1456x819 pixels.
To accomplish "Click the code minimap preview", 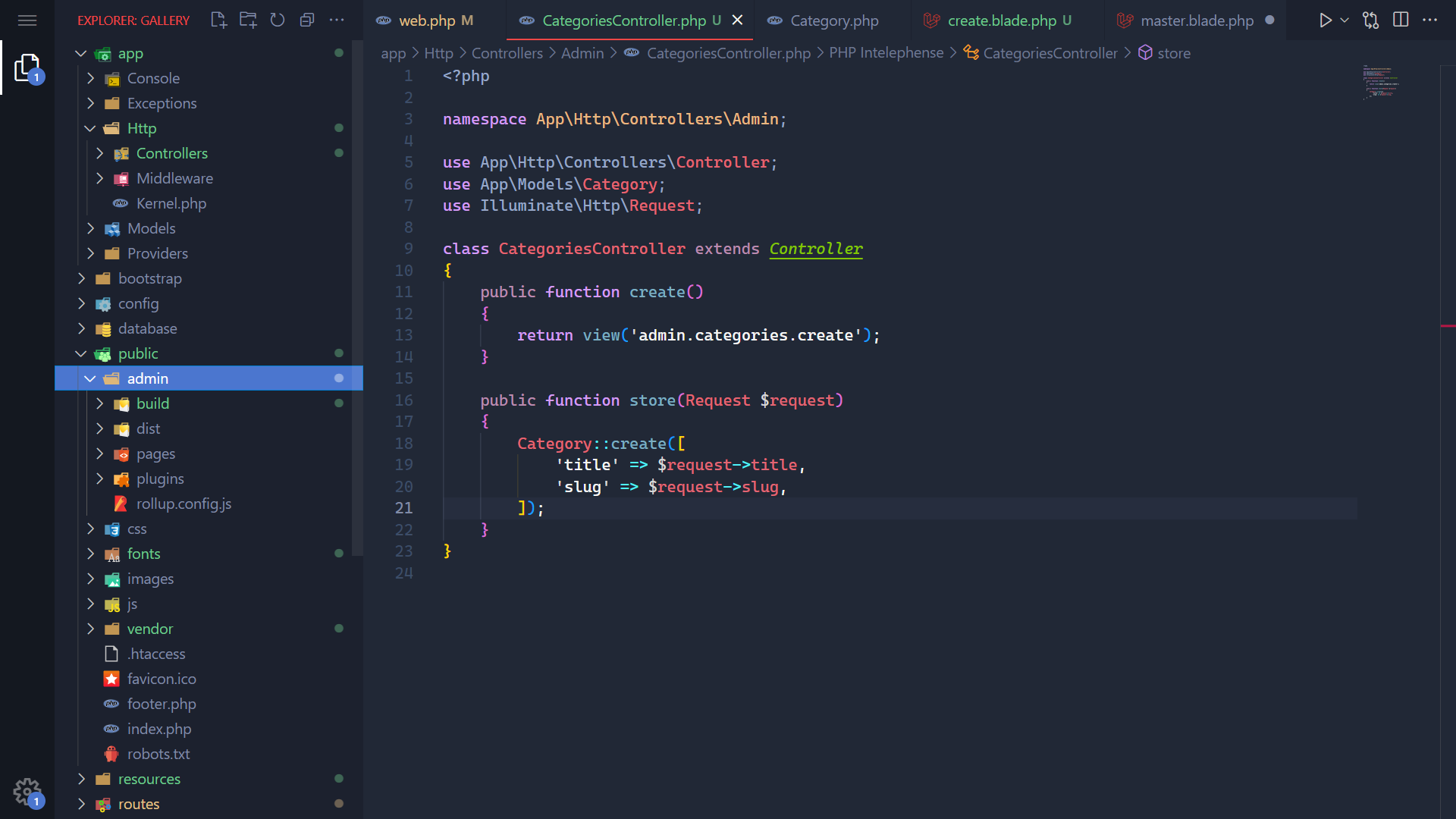I will pos(1380,82).
